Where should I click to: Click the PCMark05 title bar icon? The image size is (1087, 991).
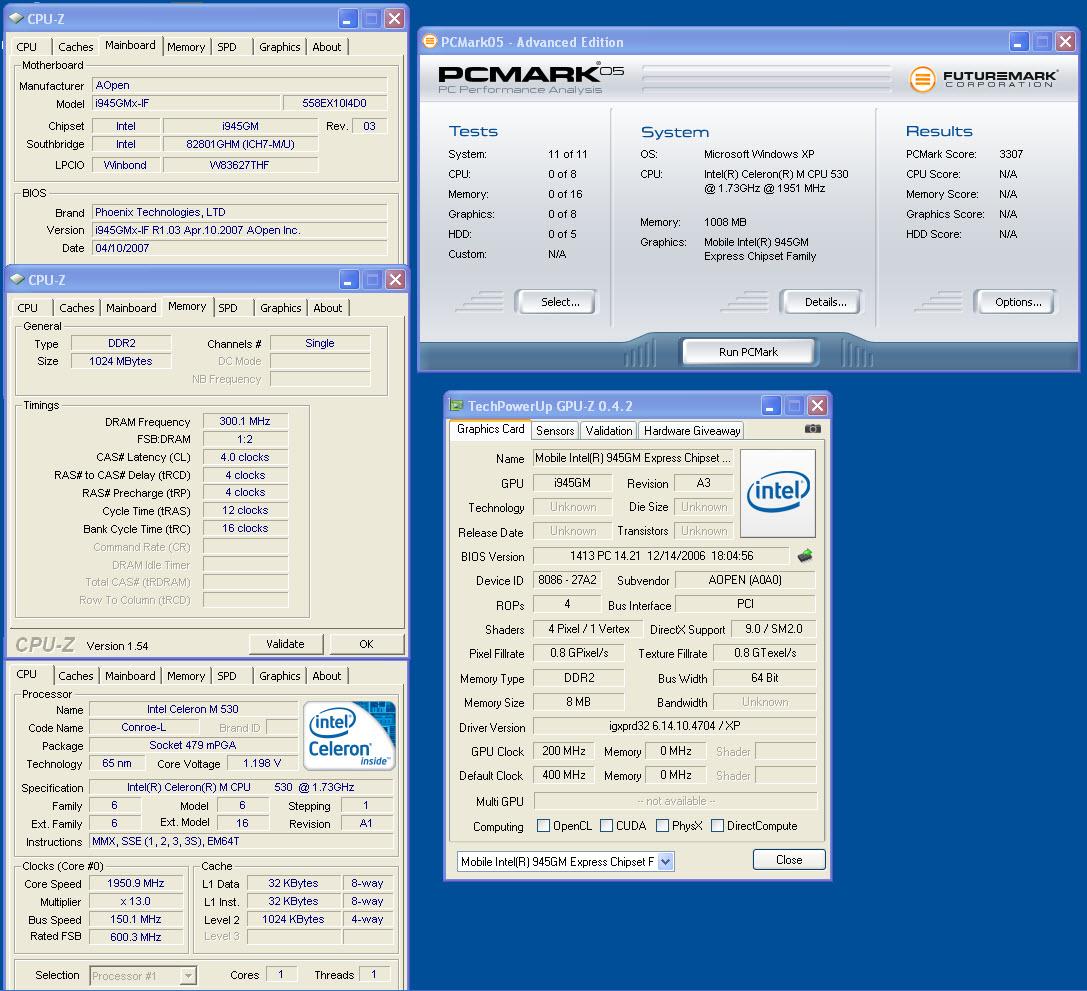click(429, 42)
